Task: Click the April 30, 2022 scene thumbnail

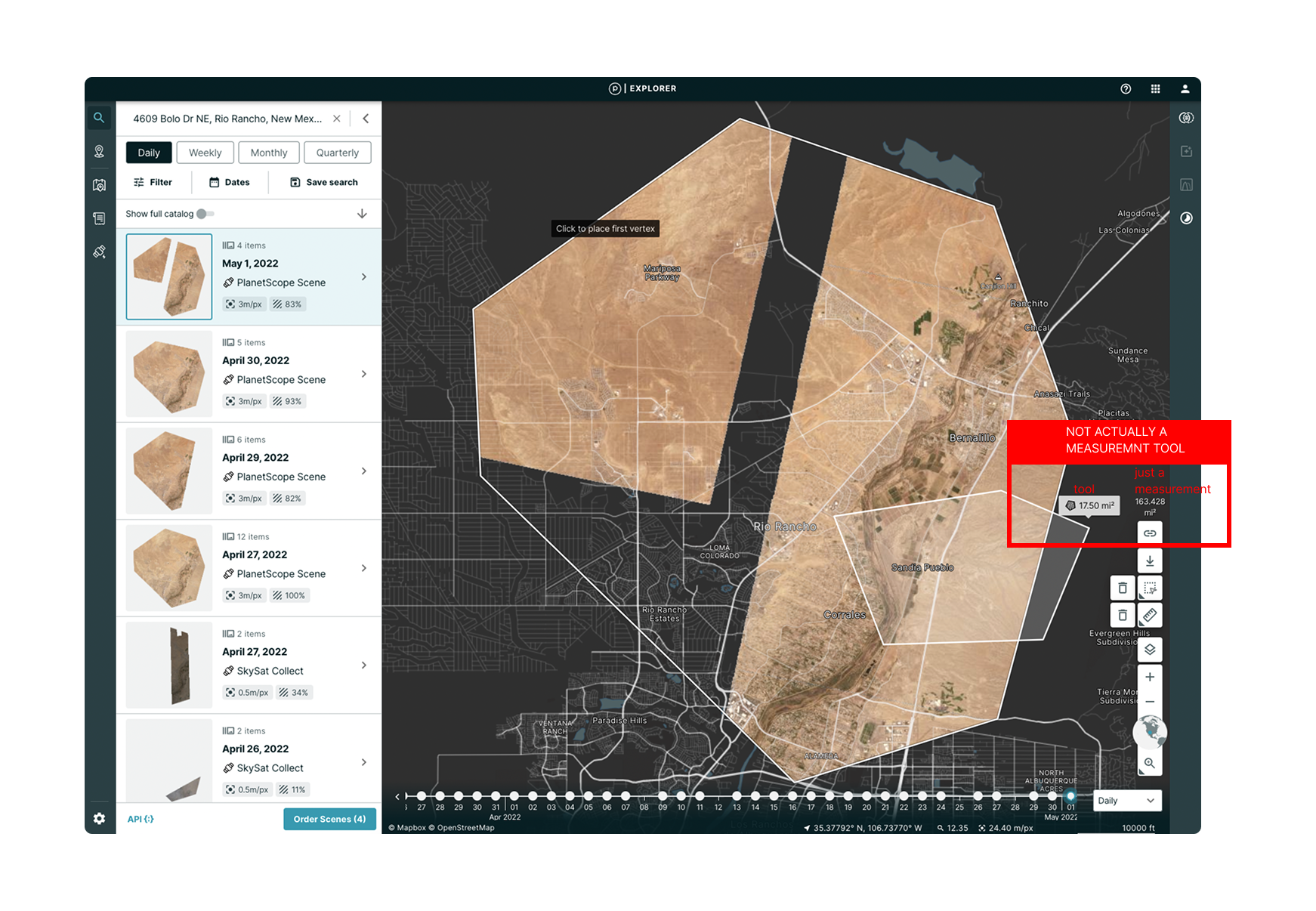Action: pyautogui.click(x=169, y=374)
